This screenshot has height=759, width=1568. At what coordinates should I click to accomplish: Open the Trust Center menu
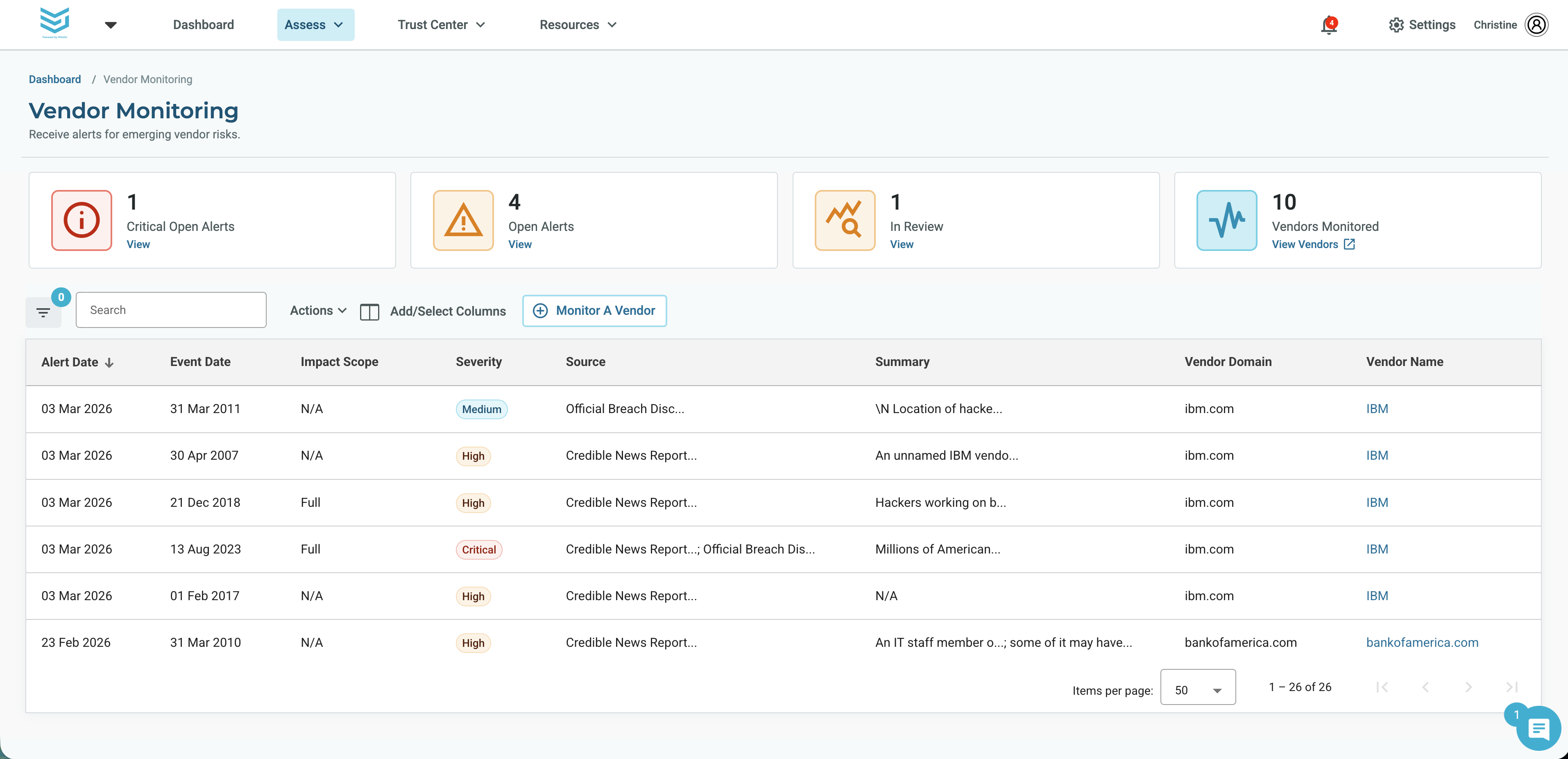pos(441,25)
